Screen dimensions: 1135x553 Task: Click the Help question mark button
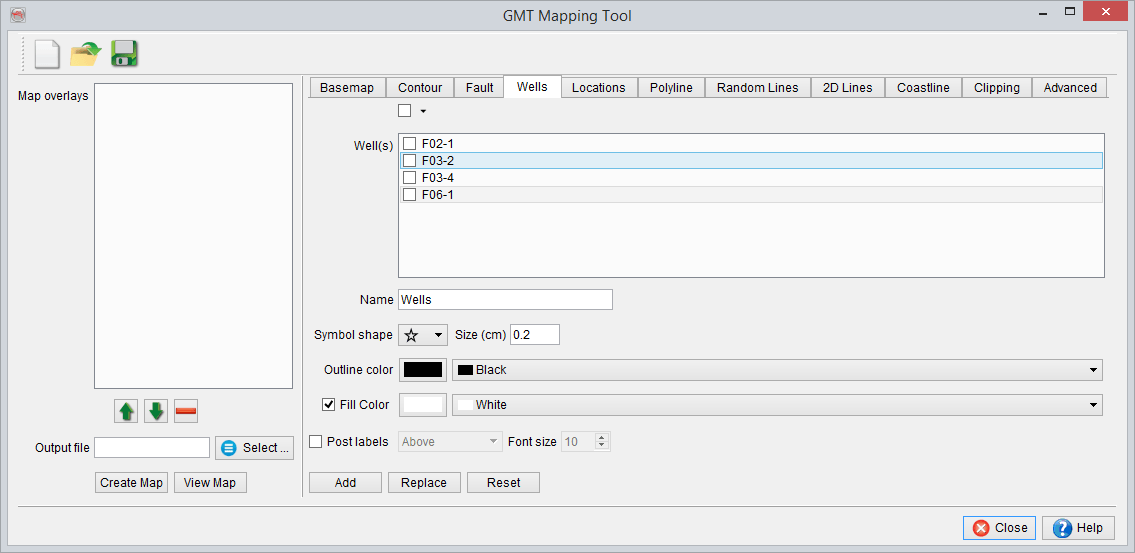(x=1077, y=528)
